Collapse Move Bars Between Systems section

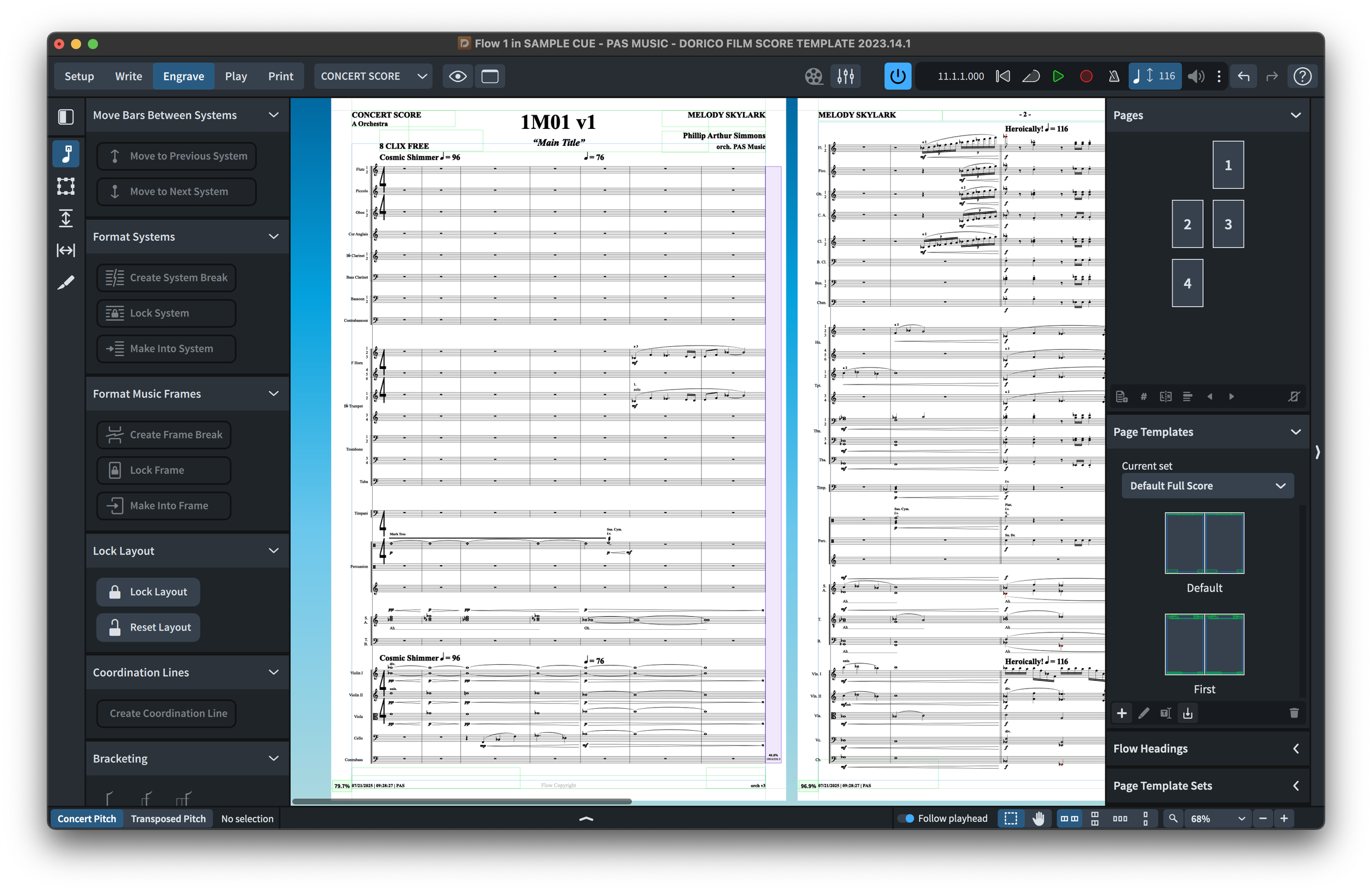[274, 115]
